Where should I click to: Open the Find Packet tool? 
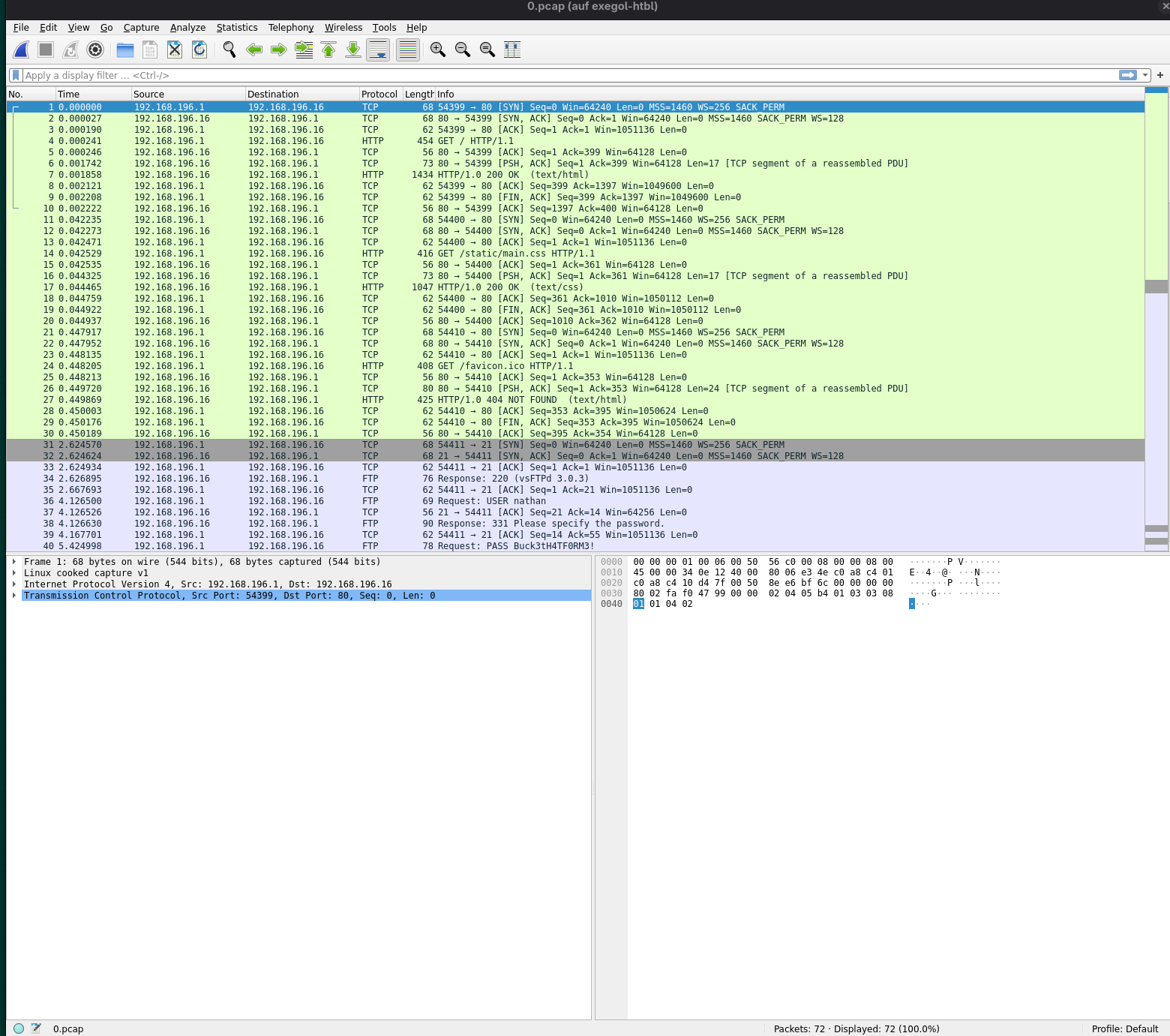click(229, 50)
